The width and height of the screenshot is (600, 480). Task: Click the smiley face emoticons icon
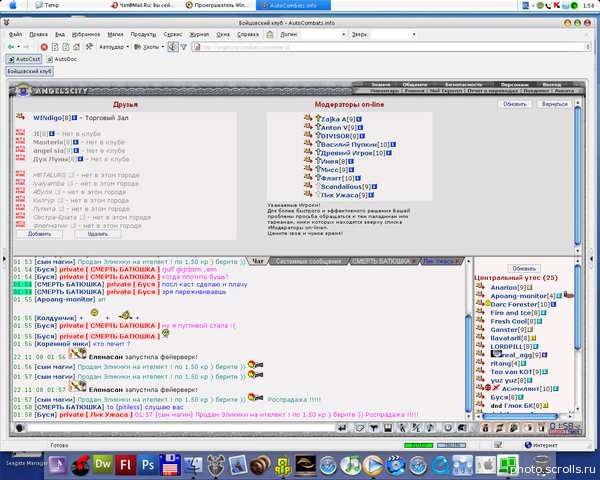point(448,428)
